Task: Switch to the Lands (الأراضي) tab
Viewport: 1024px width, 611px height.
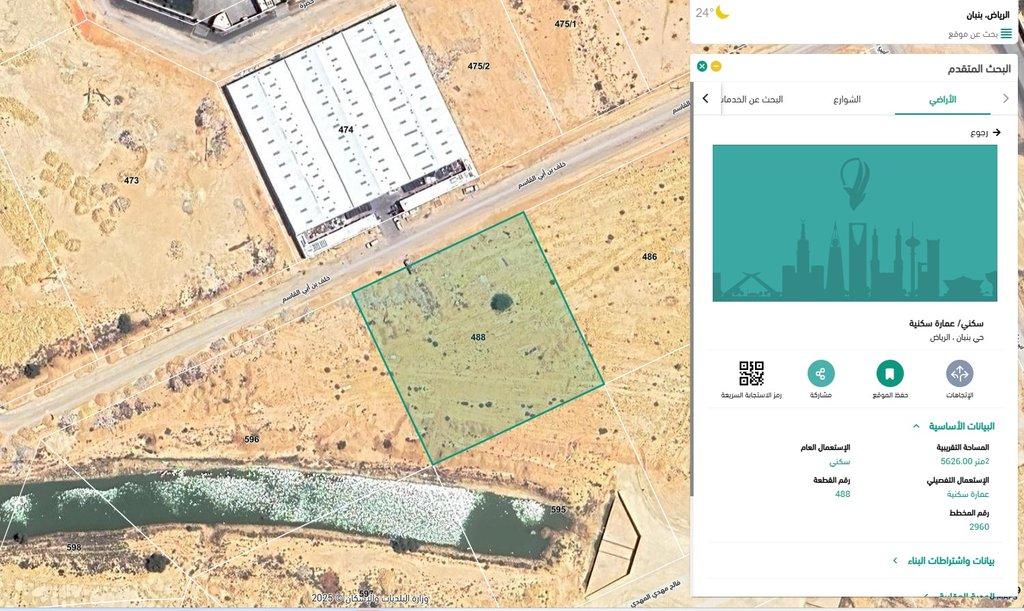Action: tap(942, 100)
